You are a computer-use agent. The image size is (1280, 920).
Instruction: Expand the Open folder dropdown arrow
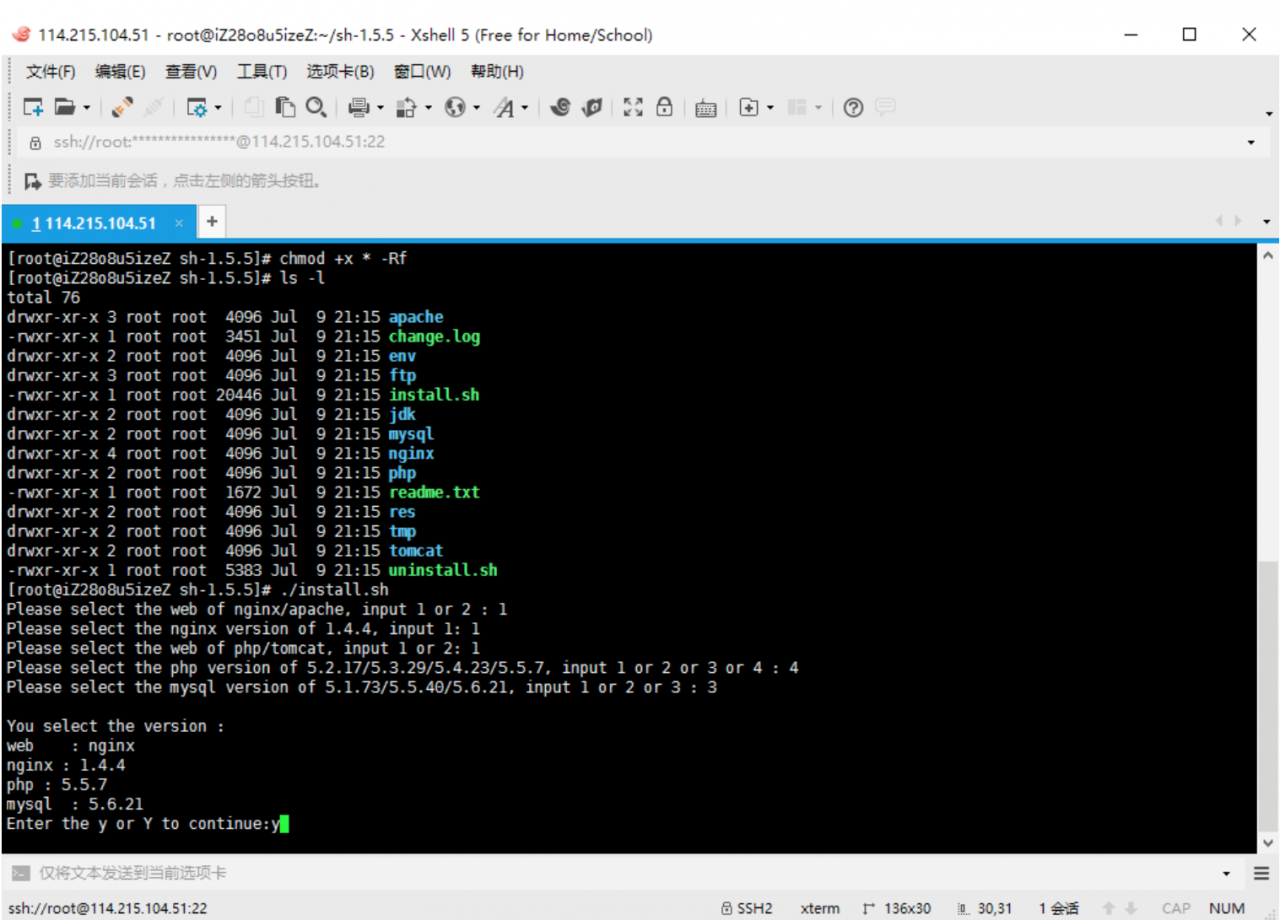pos(86,108)
